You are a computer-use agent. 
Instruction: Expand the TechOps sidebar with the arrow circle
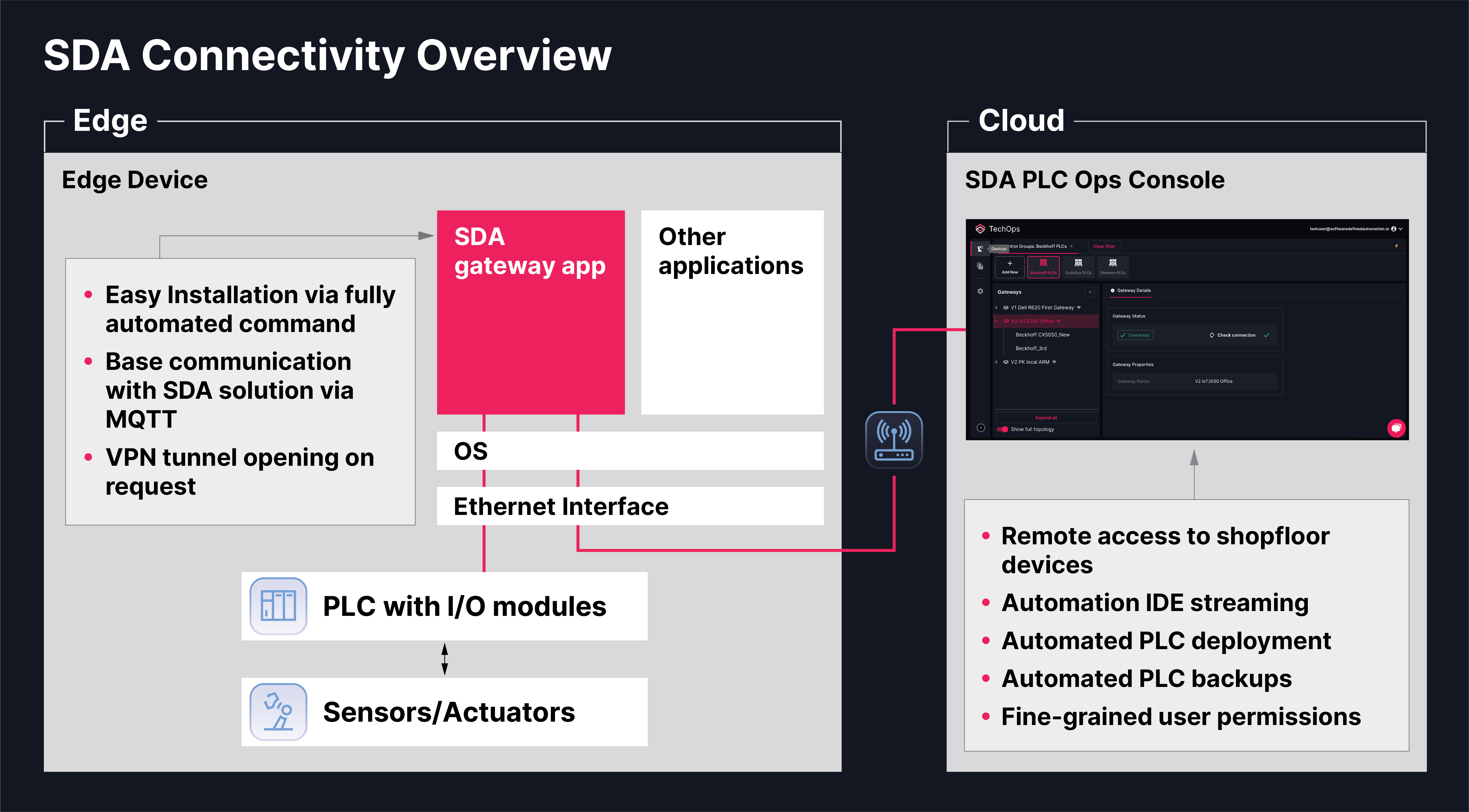point(980,428)
